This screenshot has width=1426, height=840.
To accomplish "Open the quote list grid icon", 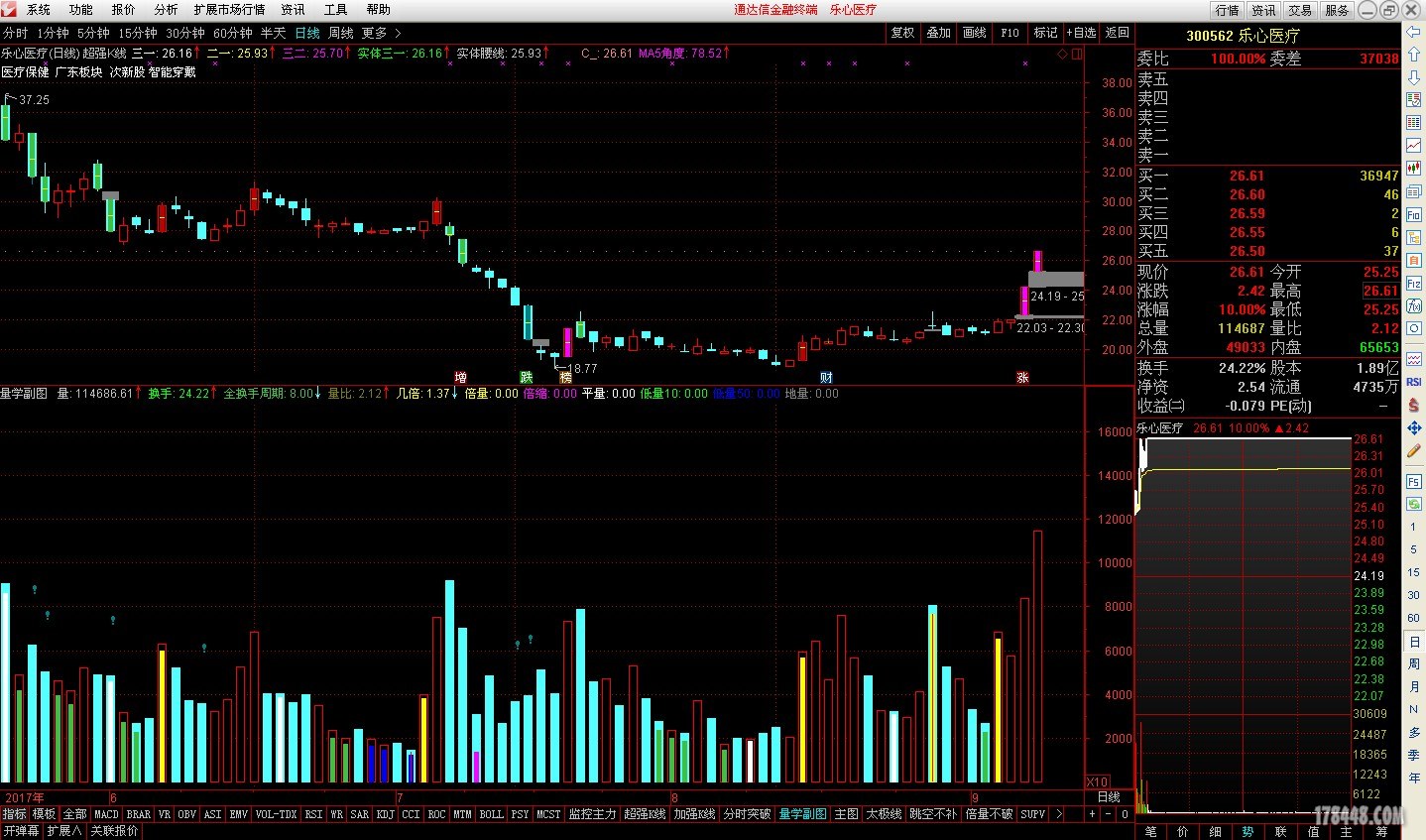I will coord(1413,123).
